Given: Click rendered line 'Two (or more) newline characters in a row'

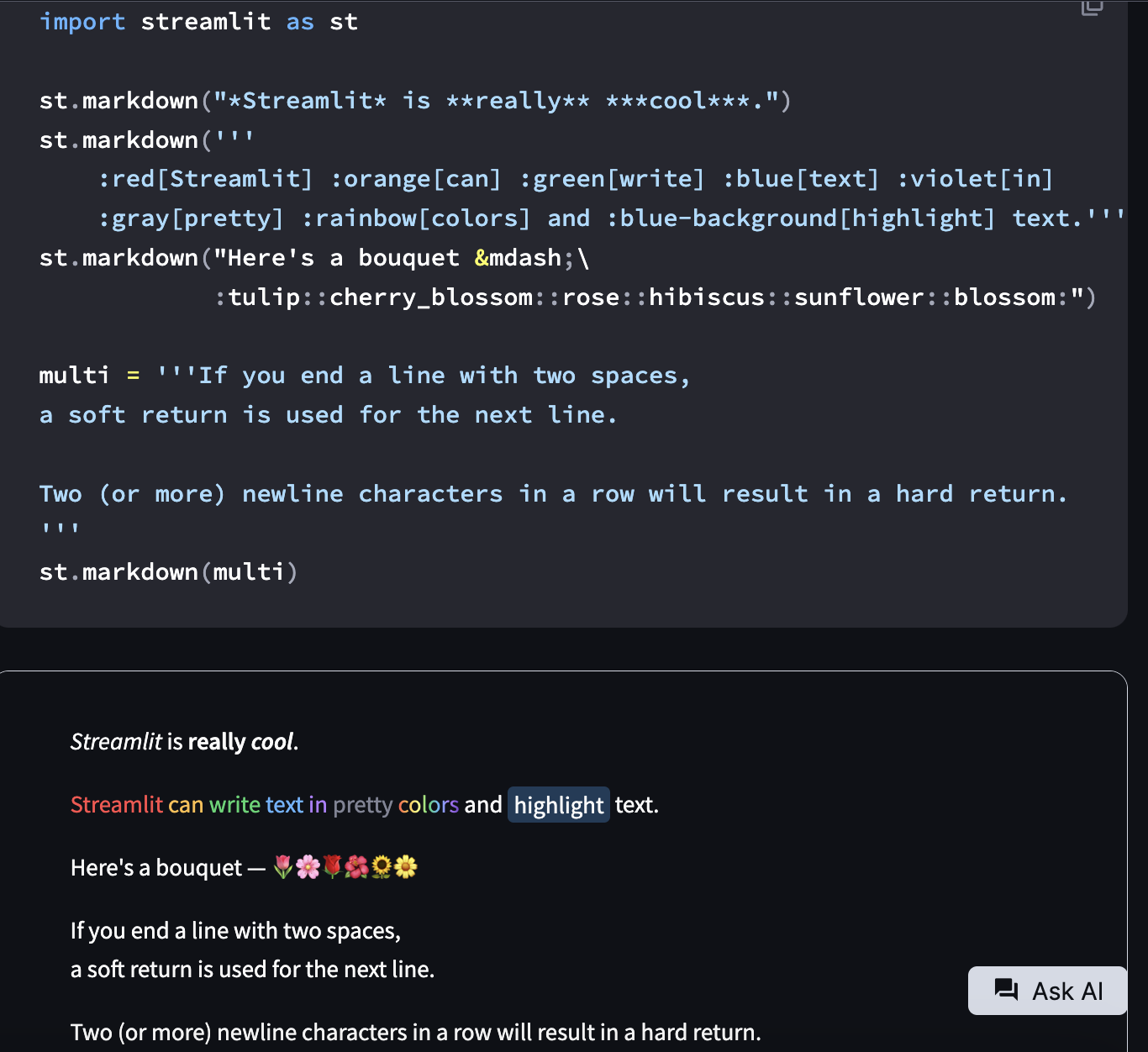Looking at the screenshot, I should [416, 1033].
